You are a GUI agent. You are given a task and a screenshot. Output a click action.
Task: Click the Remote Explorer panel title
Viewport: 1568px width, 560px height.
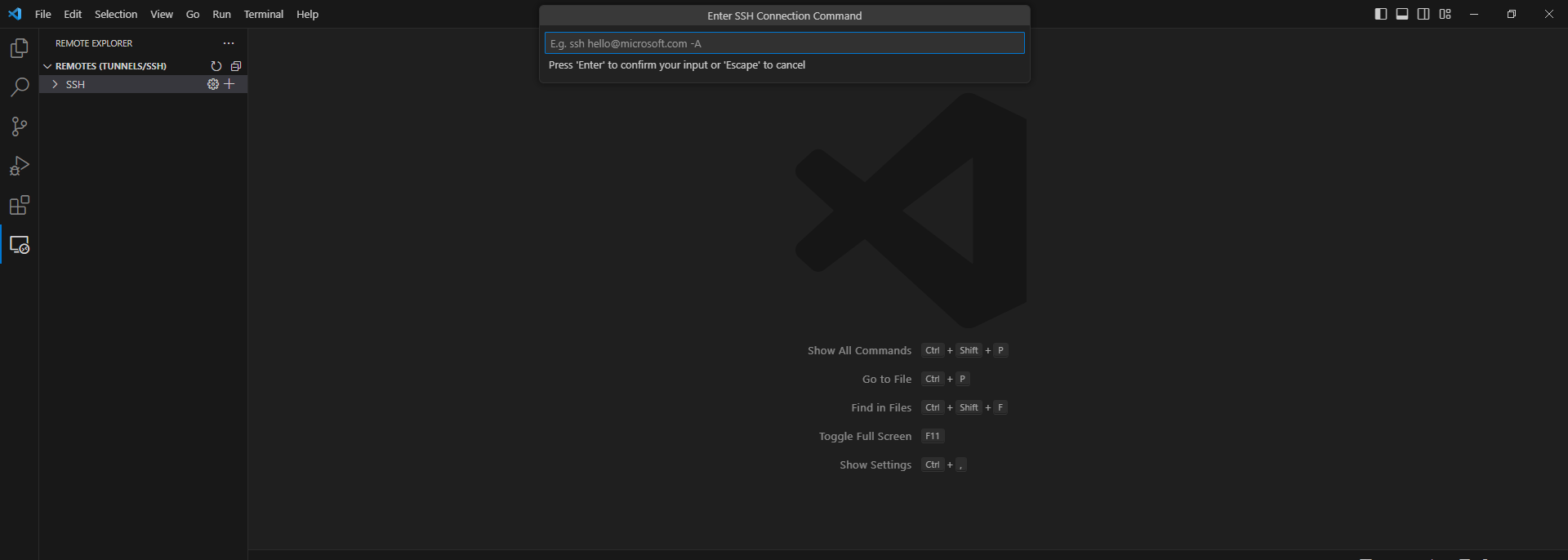point(94,43)
